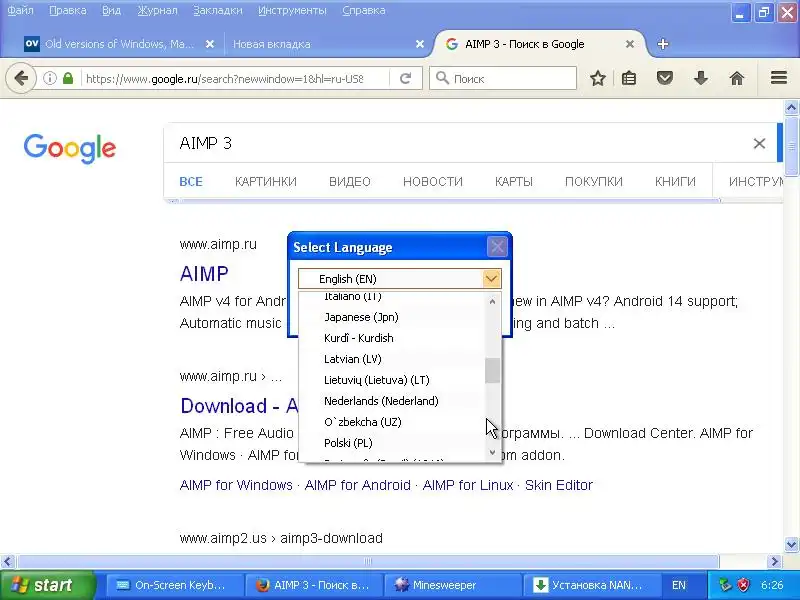800x600 pixels.
Task: Collapse the English (EN) language combo box
Action: (x=491, y=279)
